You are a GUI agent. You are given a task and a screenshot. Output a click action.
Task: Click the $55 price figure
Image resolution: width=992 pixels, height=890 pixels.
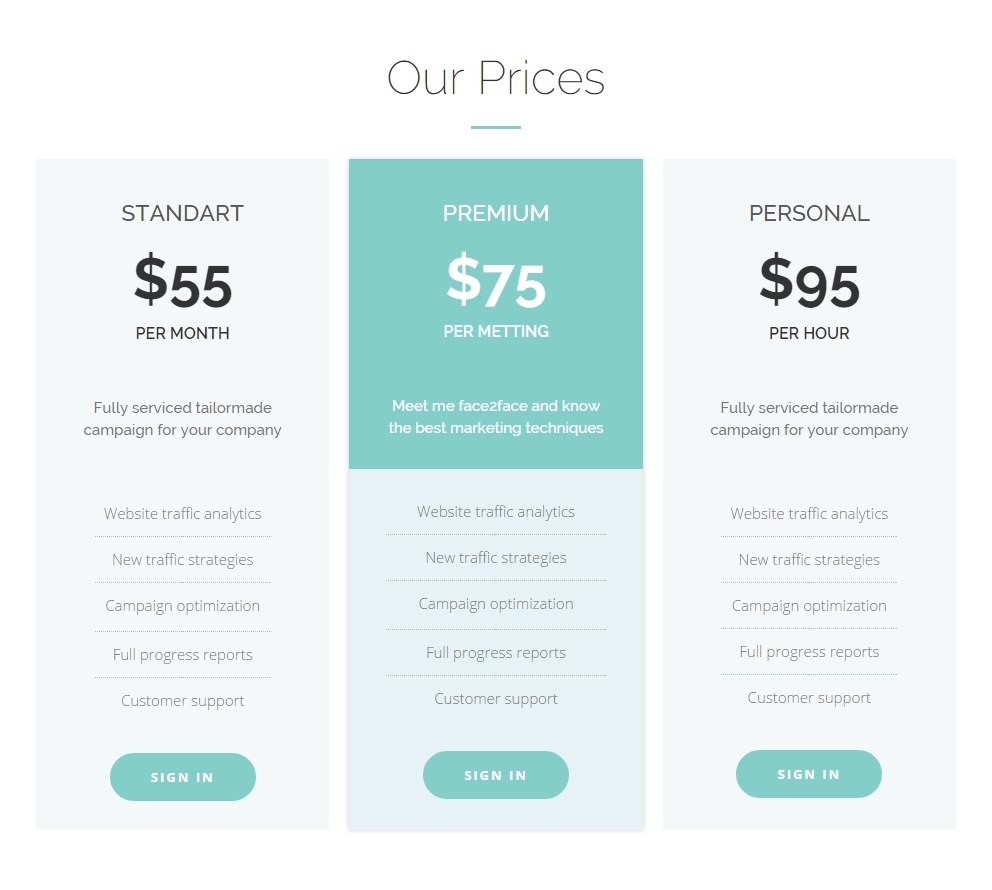tap(183, 282)
